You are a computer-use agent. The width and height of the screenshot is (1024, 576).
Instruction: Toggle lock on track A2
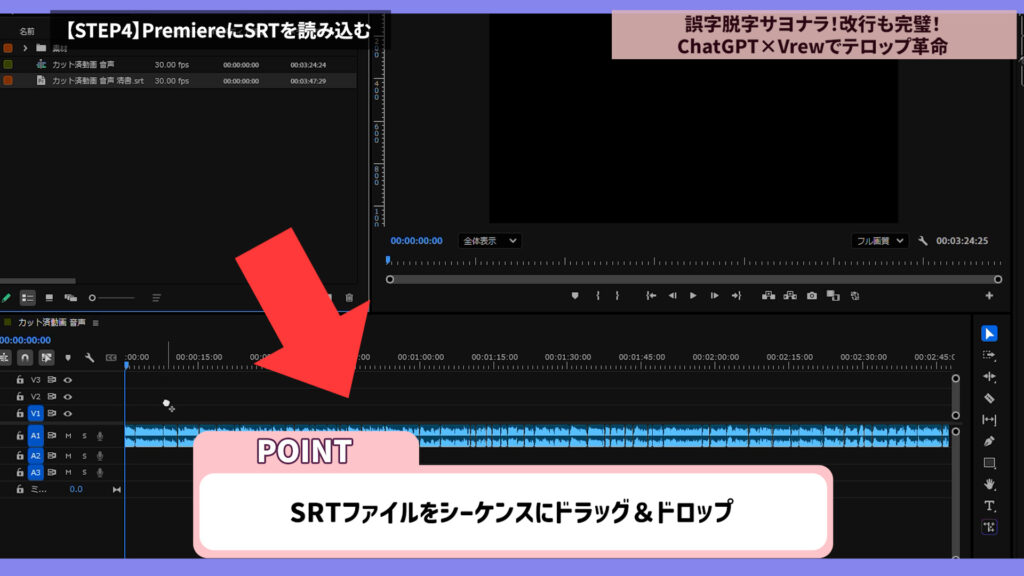click(x=20, y=456)
